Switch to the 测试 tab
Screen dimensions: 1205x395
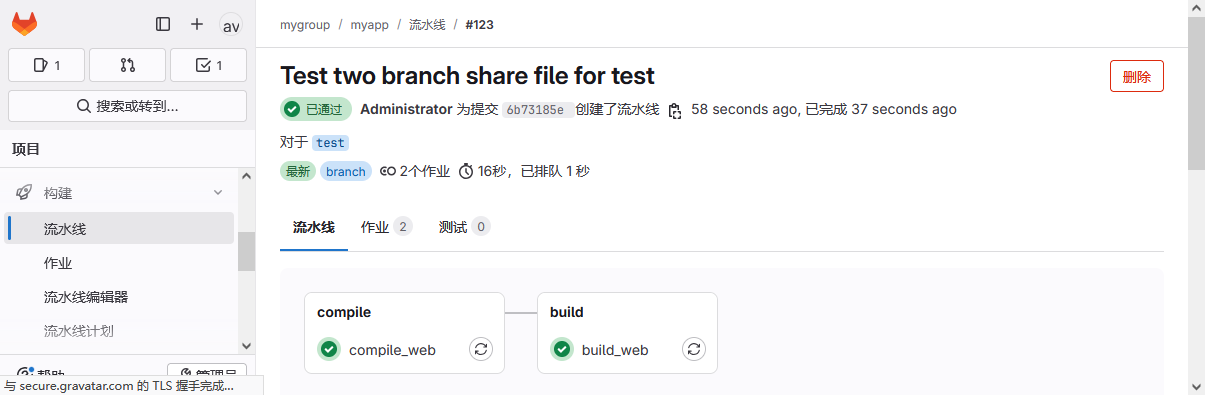point(464,227)
